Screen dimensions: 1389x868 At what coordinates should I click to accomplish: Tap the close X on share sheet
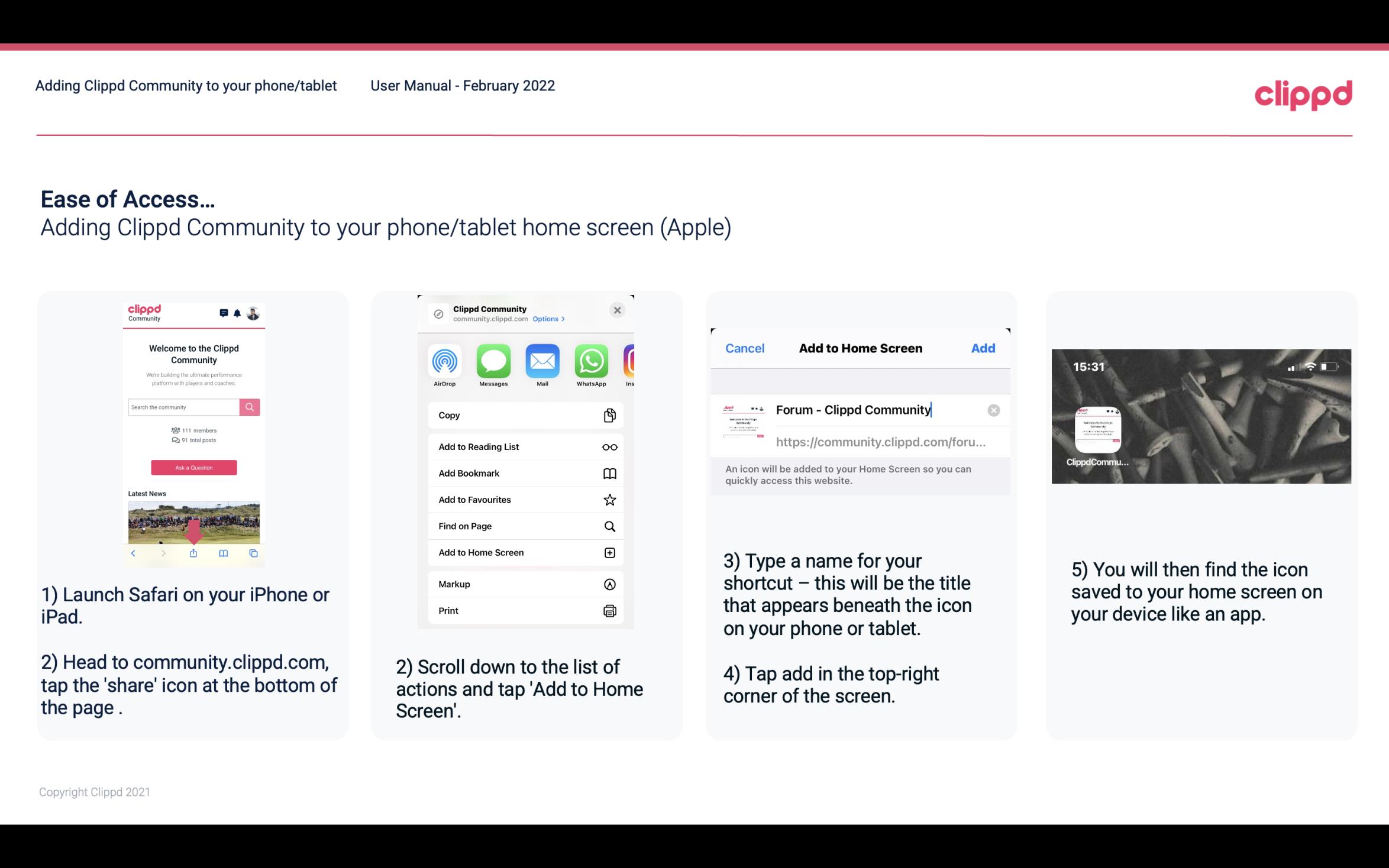(x=618, y=310)
